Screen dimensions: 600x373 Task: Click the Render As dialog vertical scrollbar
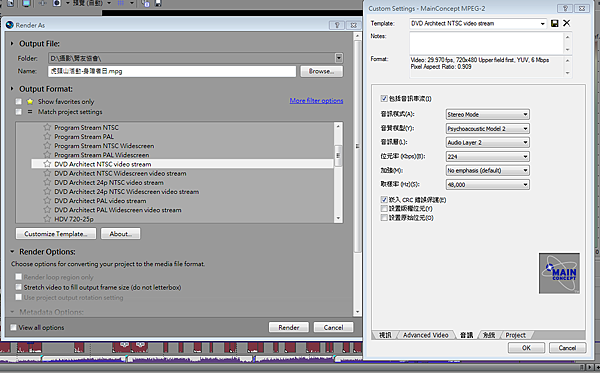click(x=357, y=146)
